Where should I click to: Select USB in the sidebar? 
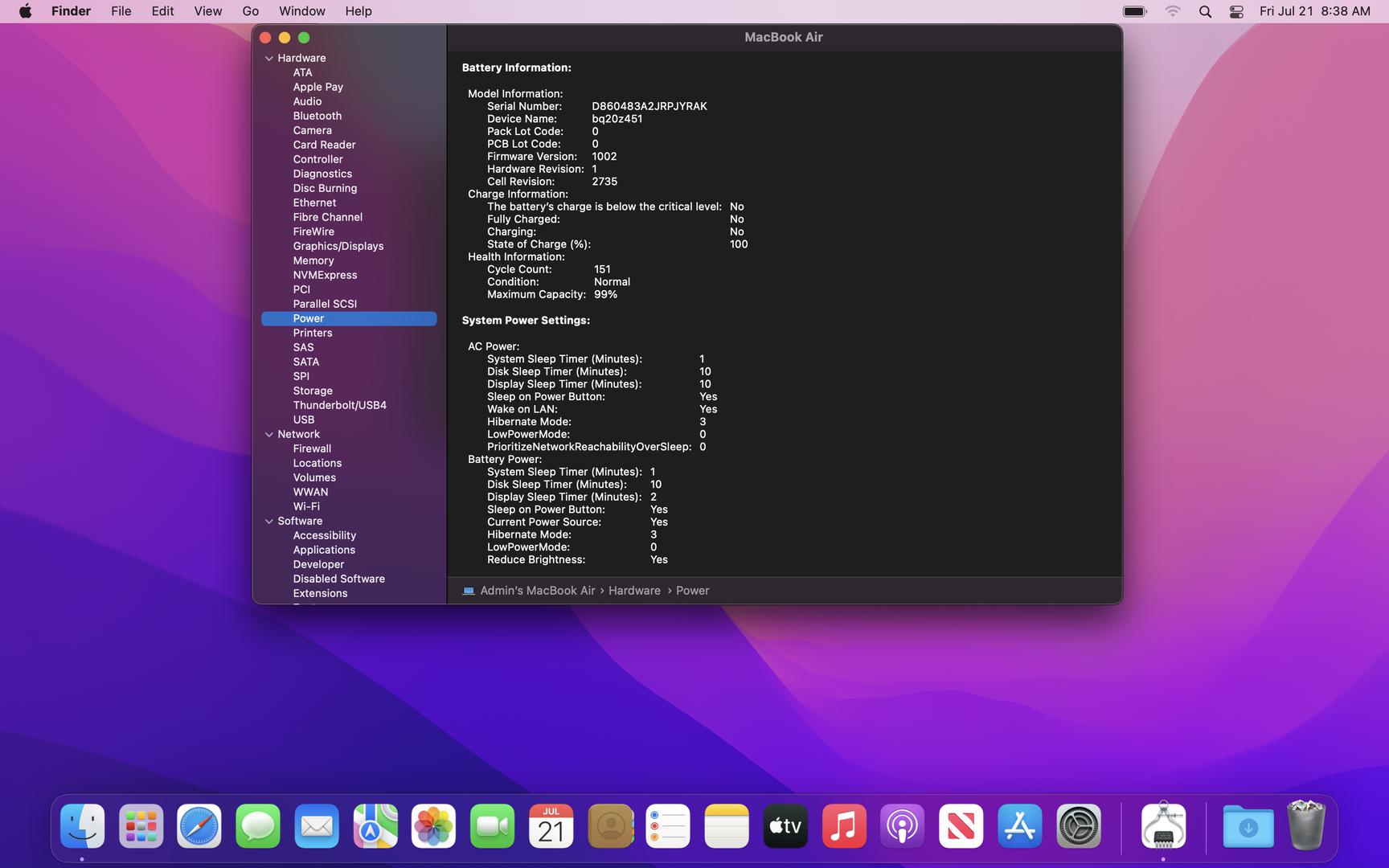tap(304, 420)
